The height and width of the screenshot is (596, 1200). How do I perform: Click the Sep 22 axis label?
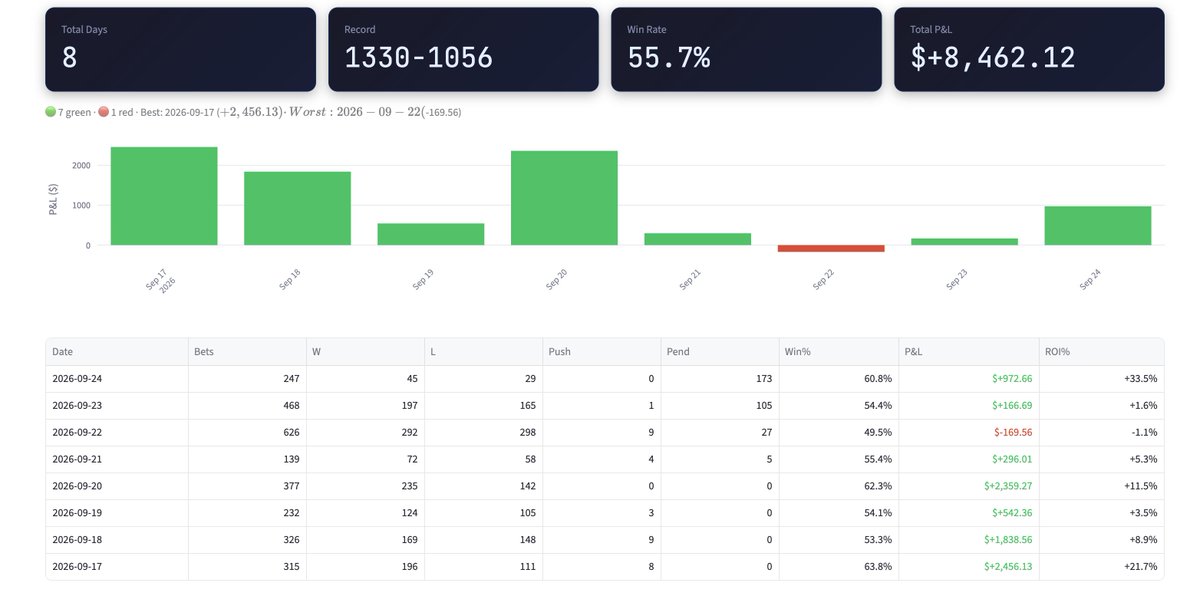point(822,278)
